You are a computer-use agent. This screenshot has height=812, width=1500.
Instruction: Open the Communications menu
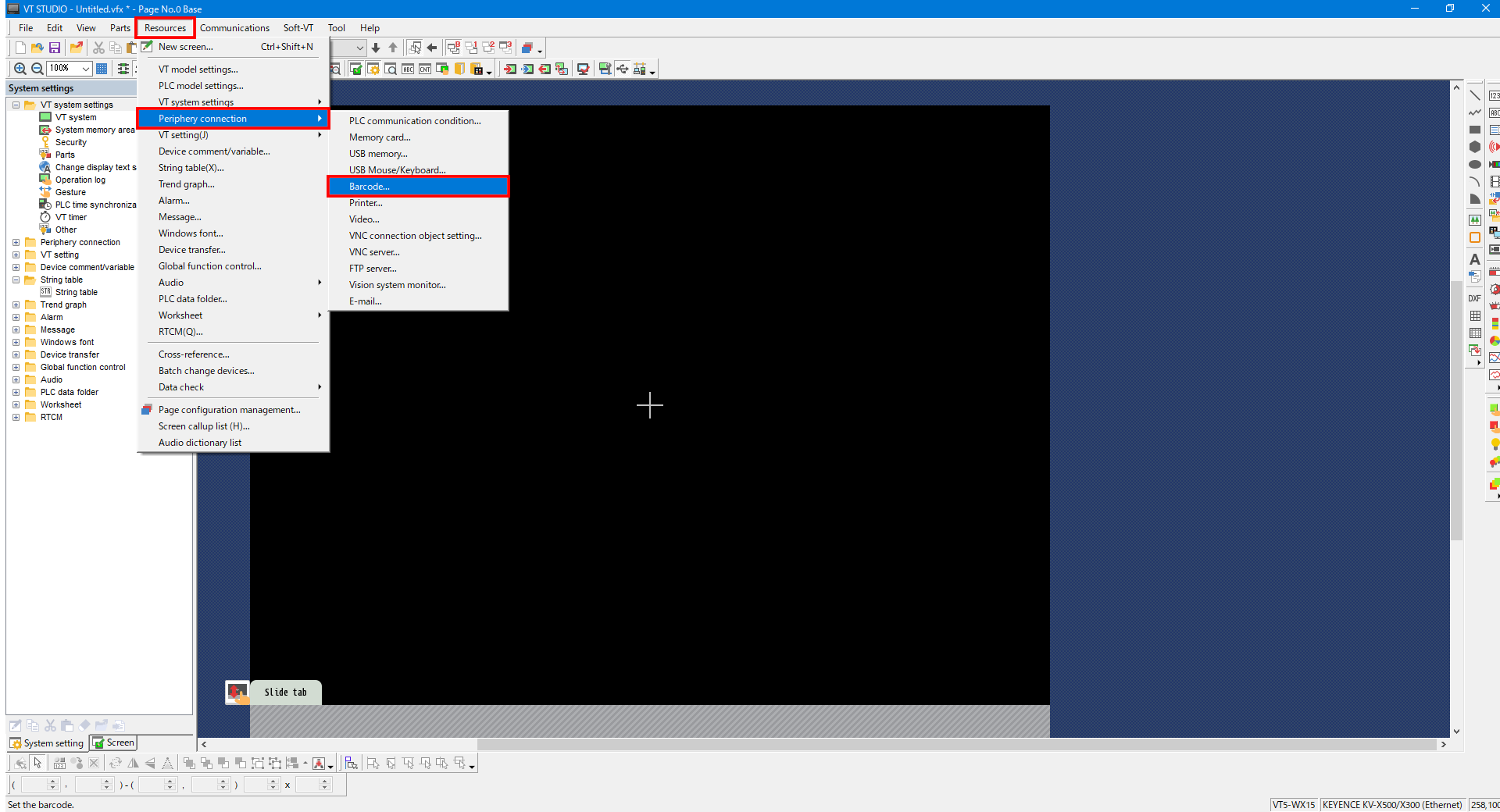234,28
